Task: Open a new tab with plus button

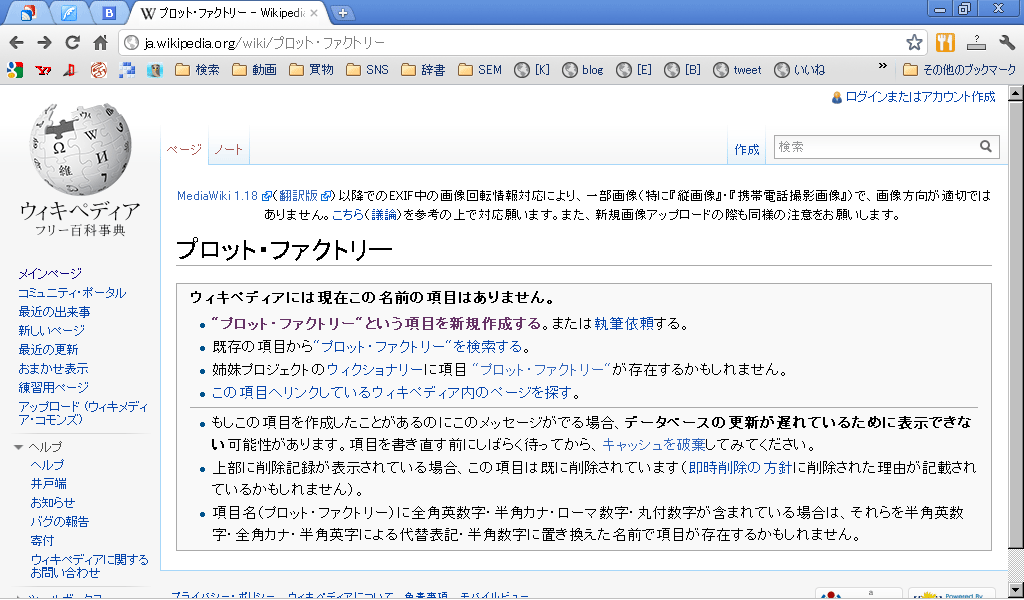Action: click(x=342, y=12)
